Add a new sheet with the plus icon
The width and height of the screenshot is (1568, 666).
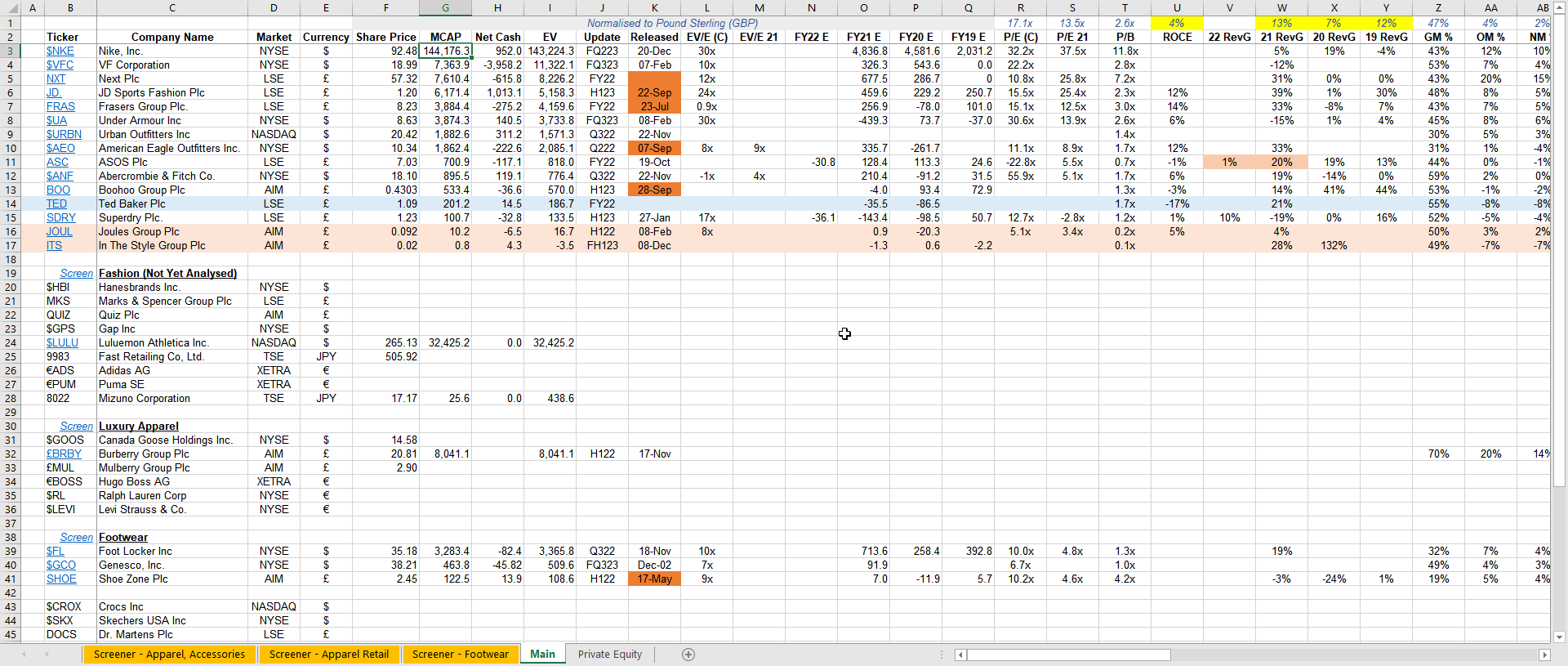[x=688, y=655]
